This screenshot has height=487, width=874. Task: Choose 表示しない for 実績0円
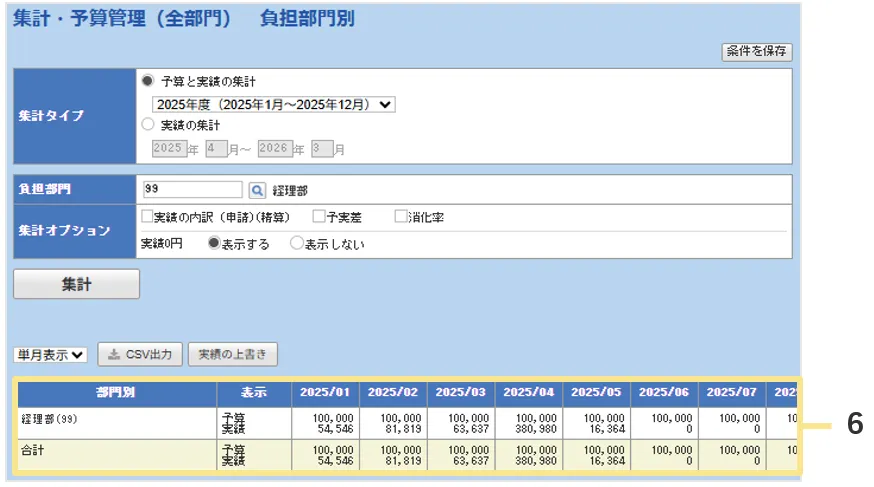tap(296, 243)
